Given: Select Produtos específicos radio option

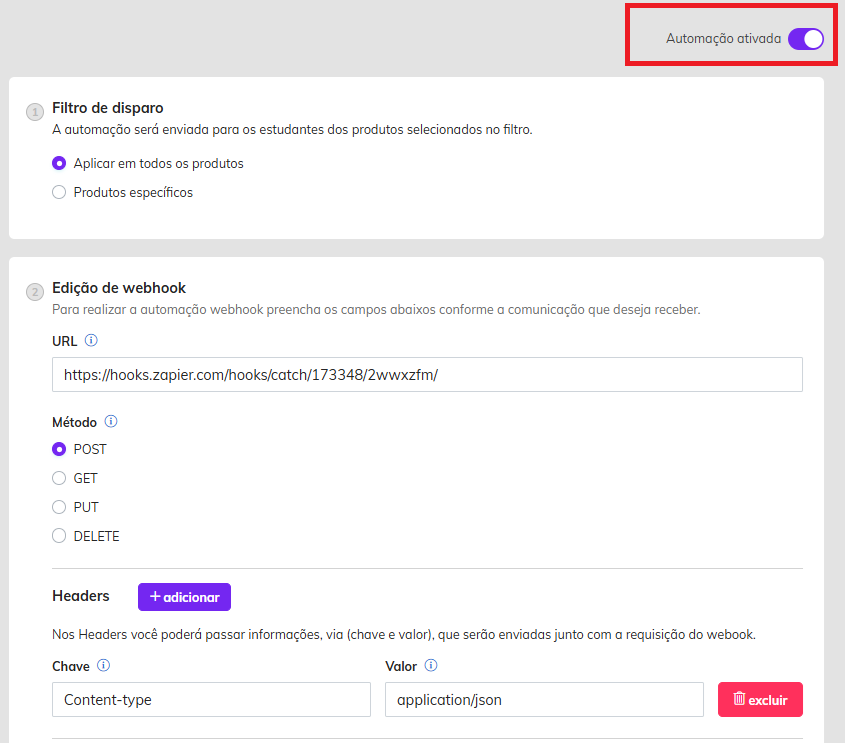Looking at the screenshot, I should 59,192.
